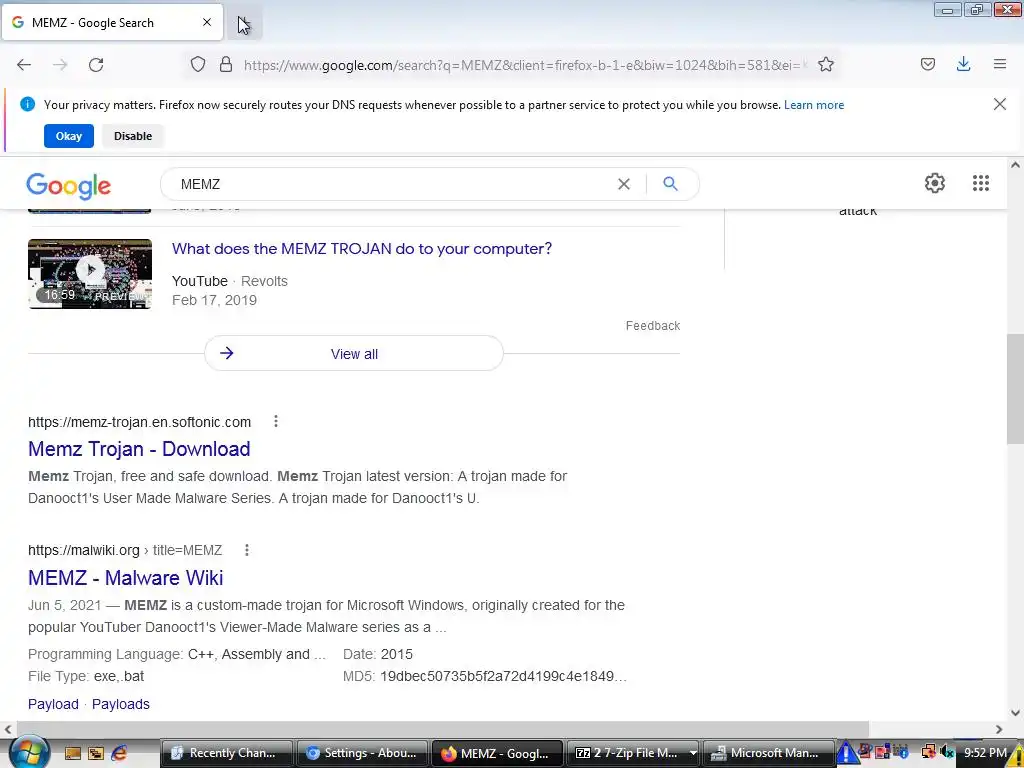Image resolution: width=1024 pixels, height=768 pixels.
Task: Select the MEMZ - Google Search tab
Action: pos(112,23)
